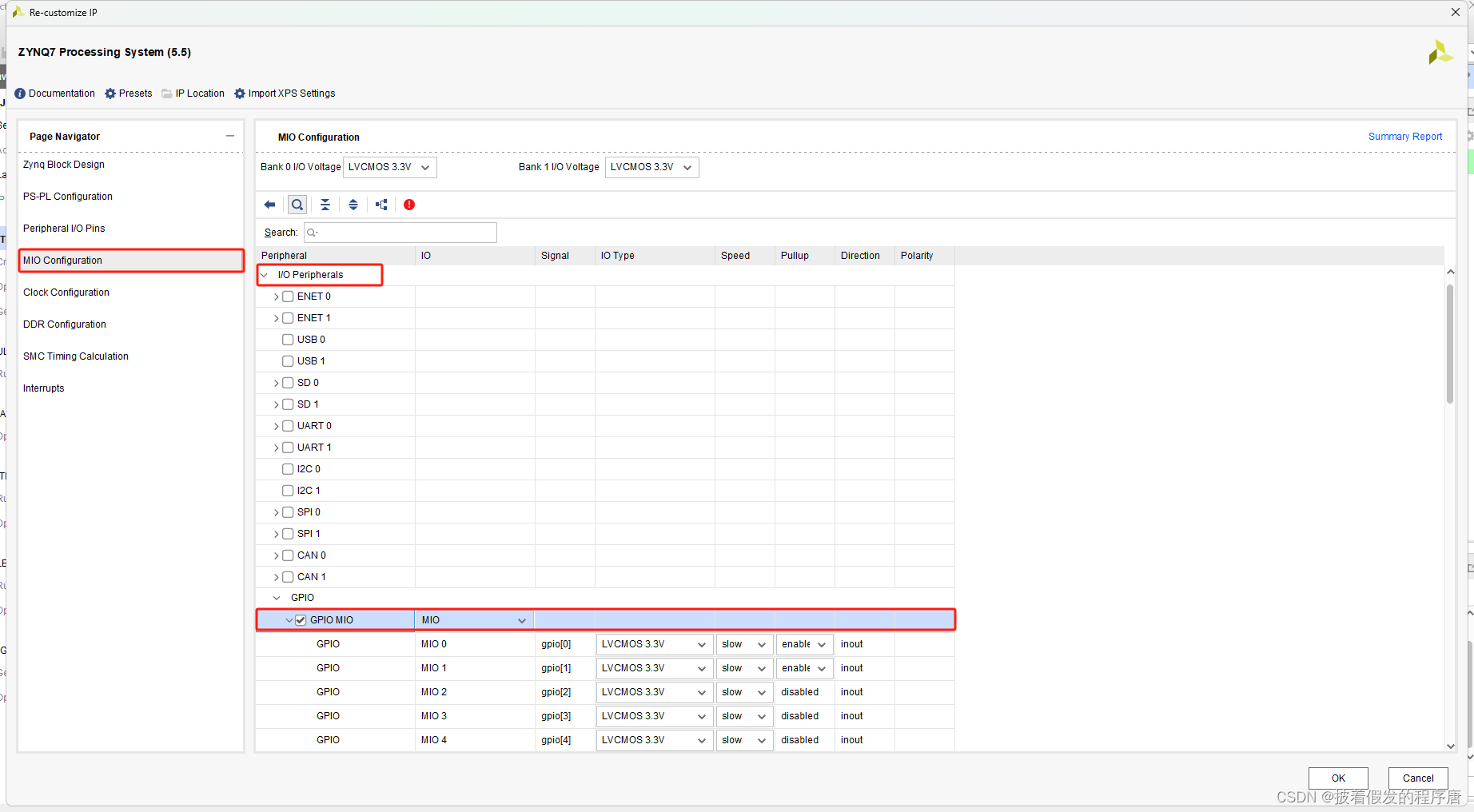
Task: Enable the SPI 1 checkbox
Action: (288, 534)
